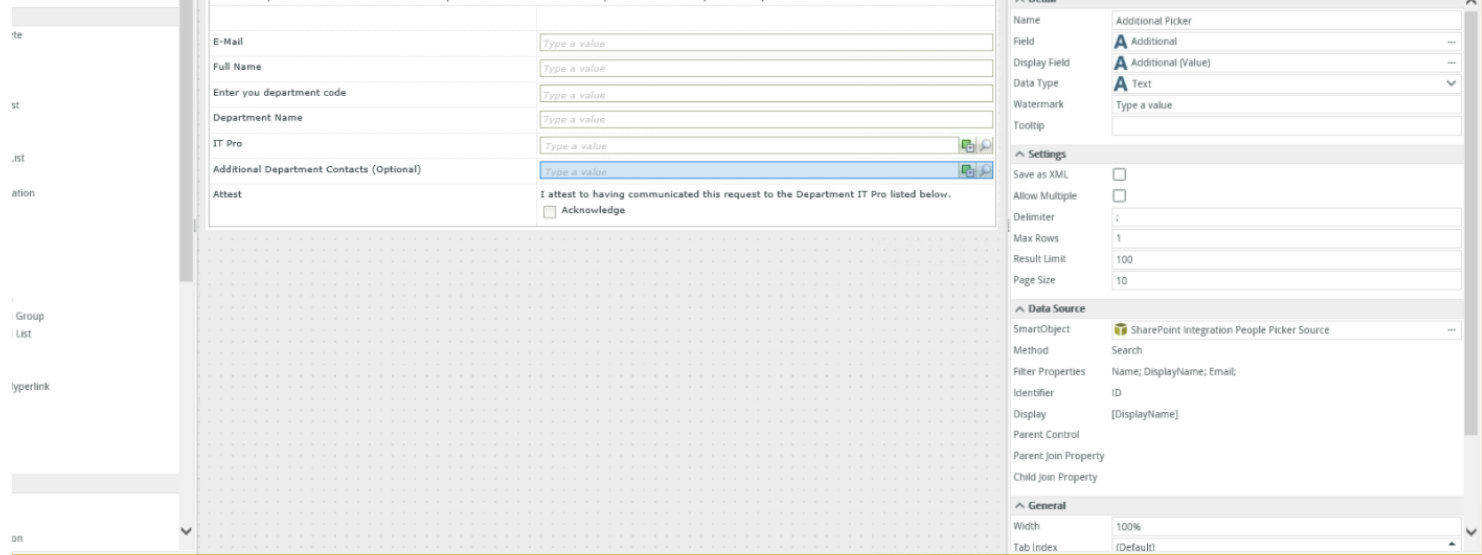
Task: Click Display Field value 'Additional (Value)'
Action: (1171, 62)
